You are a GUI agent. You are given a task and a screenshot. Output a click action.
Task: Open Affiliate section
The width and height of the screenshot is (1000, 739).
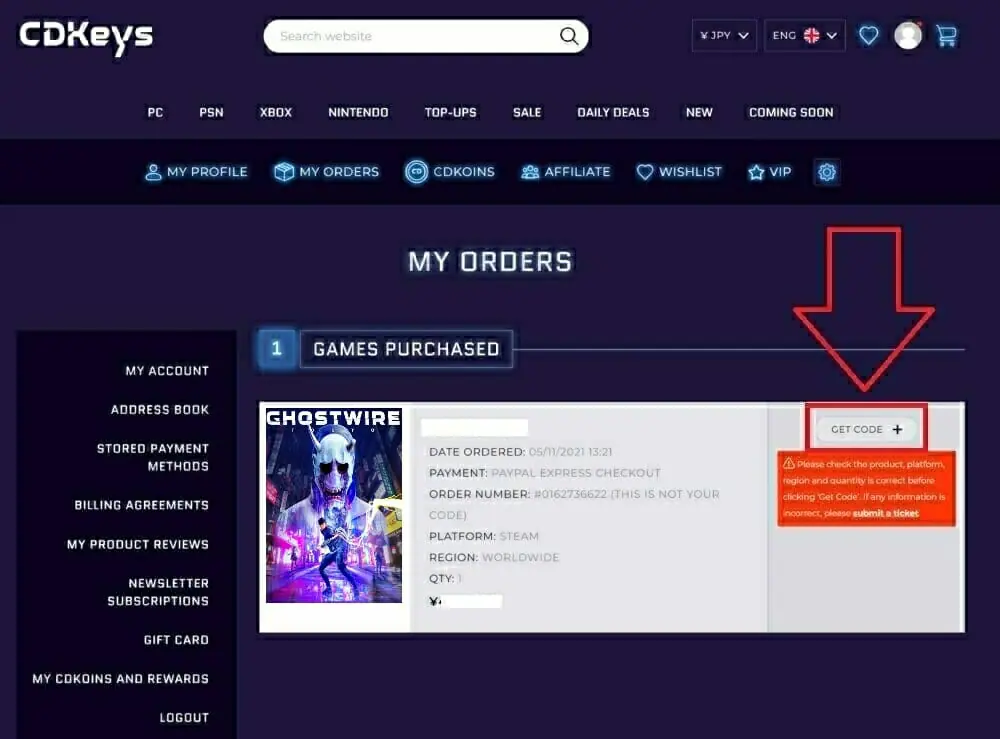tap(566, 172)
